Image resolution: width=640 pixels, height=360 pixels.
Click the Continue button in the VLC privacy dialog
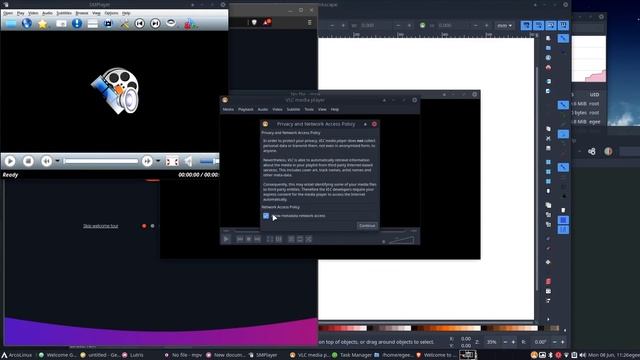pos(367,226)
